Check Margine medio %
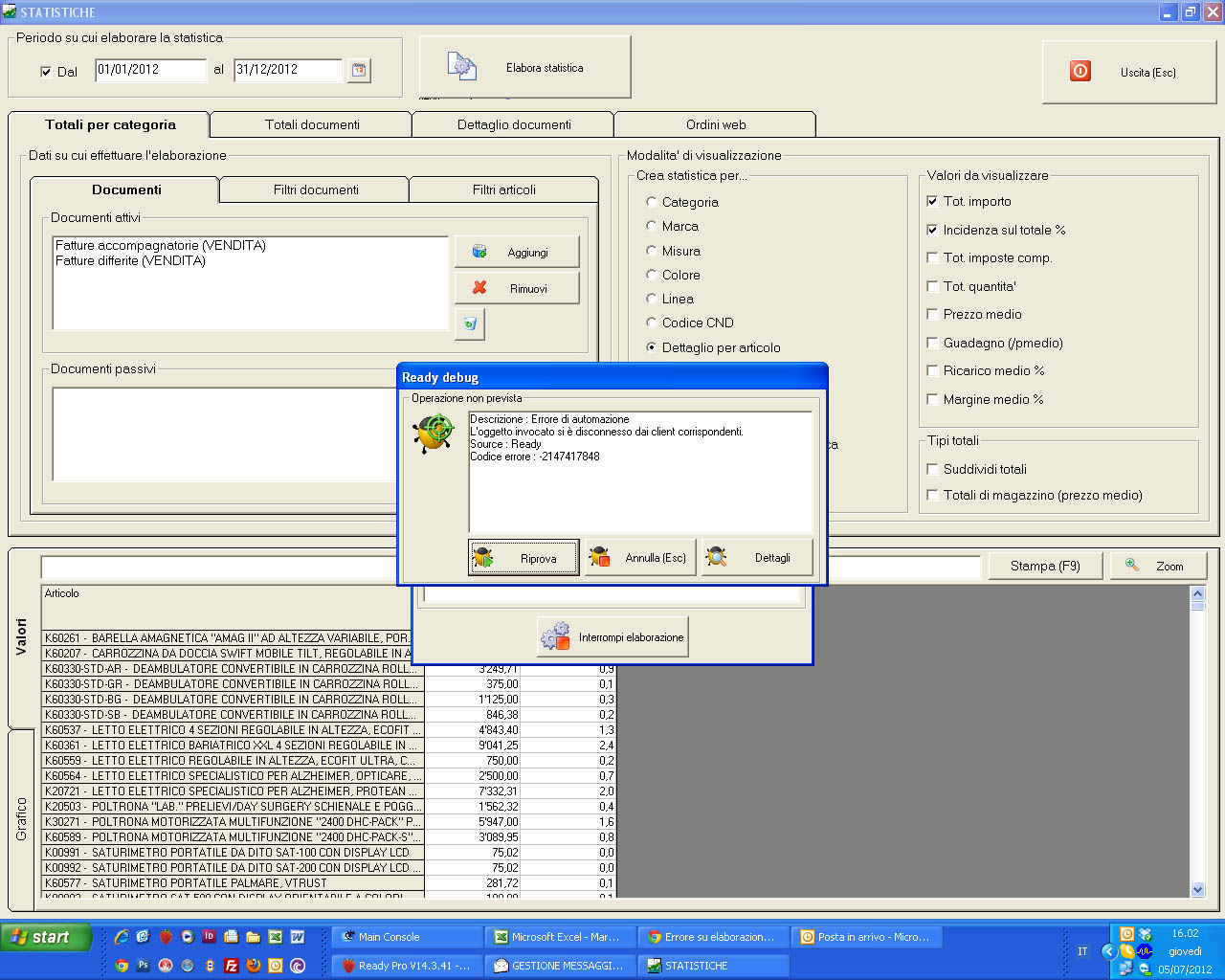Screen dimensions: 1225x980 coord(932,399)
